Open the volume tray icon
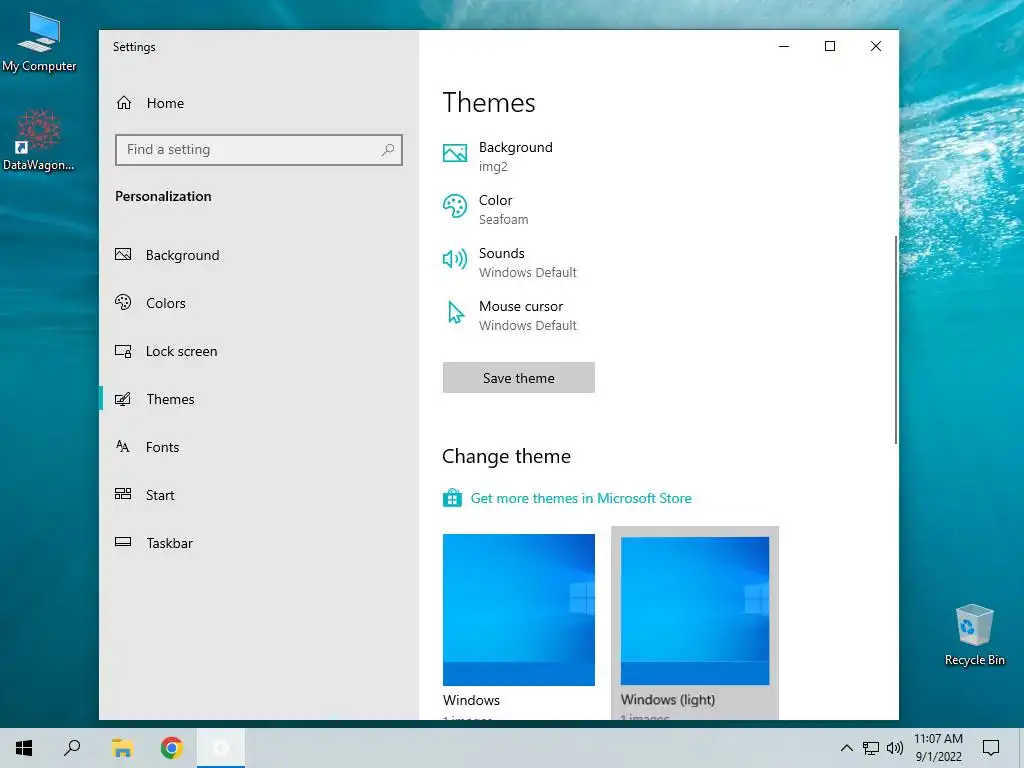Viewport: 1024px width, 768px height. [895, 748]
